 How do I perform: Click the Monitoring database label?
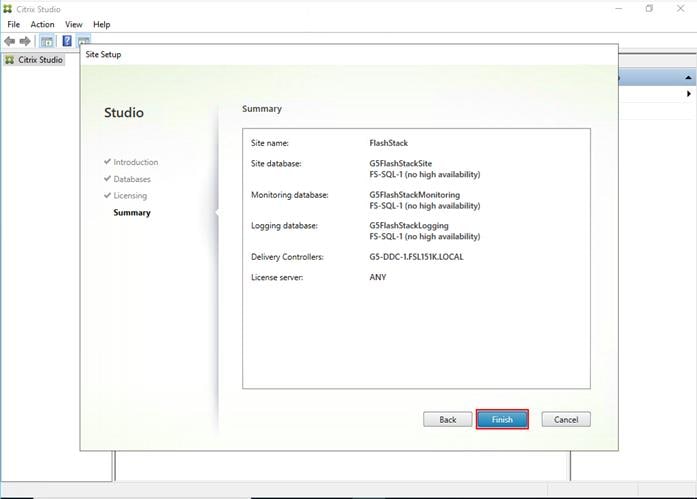pos(290,195)
